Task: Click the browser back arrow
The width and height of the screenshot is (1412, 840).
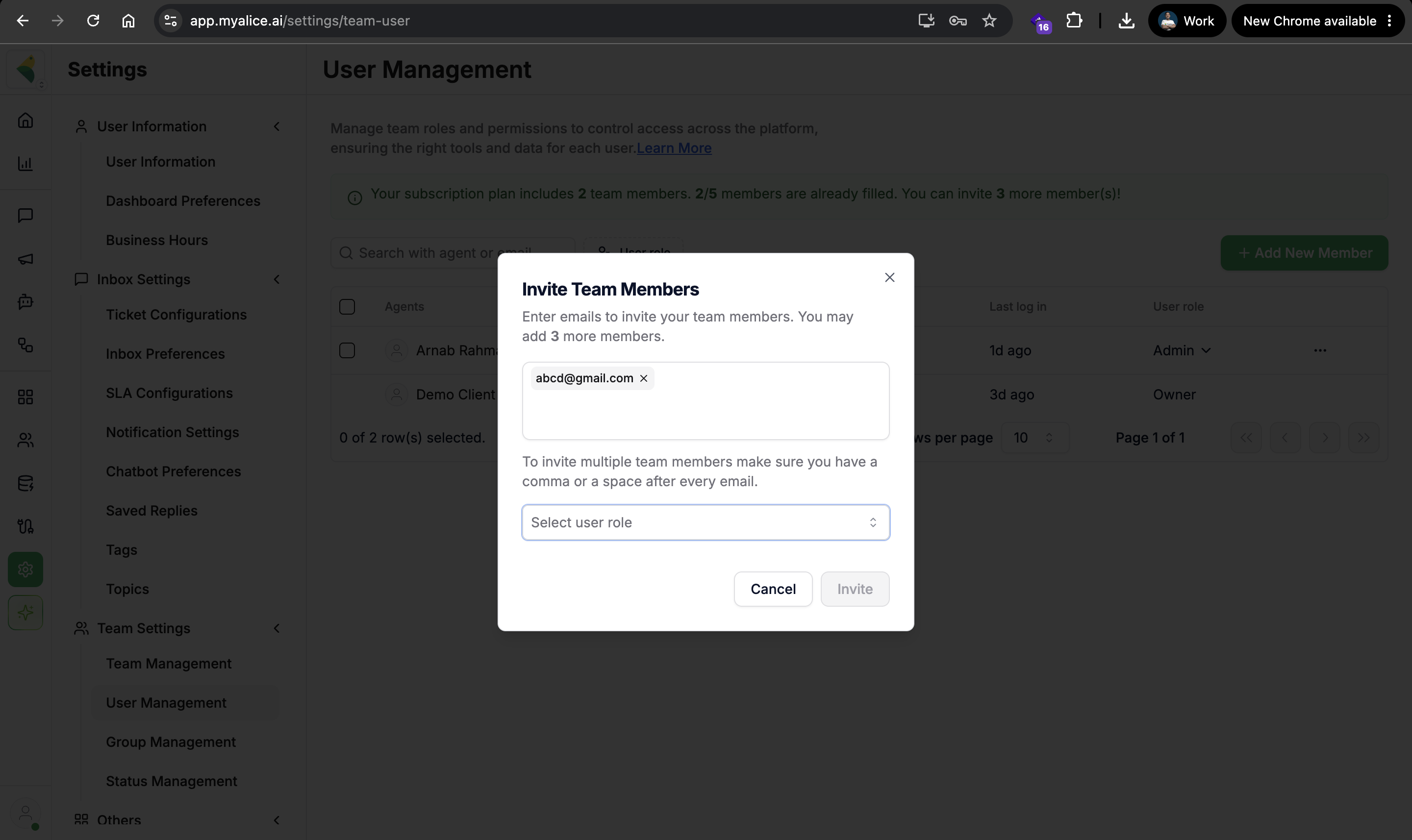Action: click(23, 21)
